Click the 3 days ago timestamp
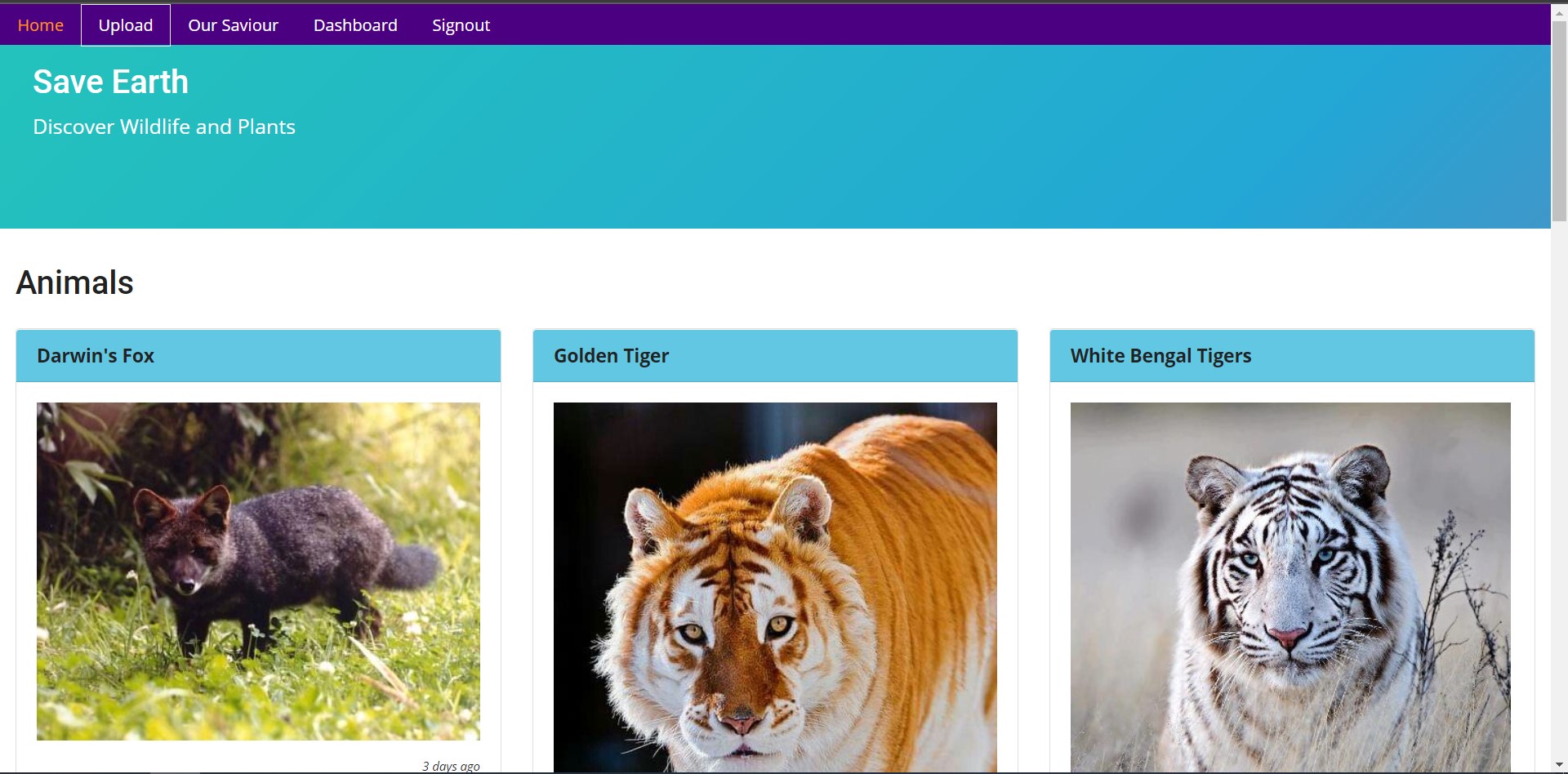1568x774 pixels. [x=451, y=766]
